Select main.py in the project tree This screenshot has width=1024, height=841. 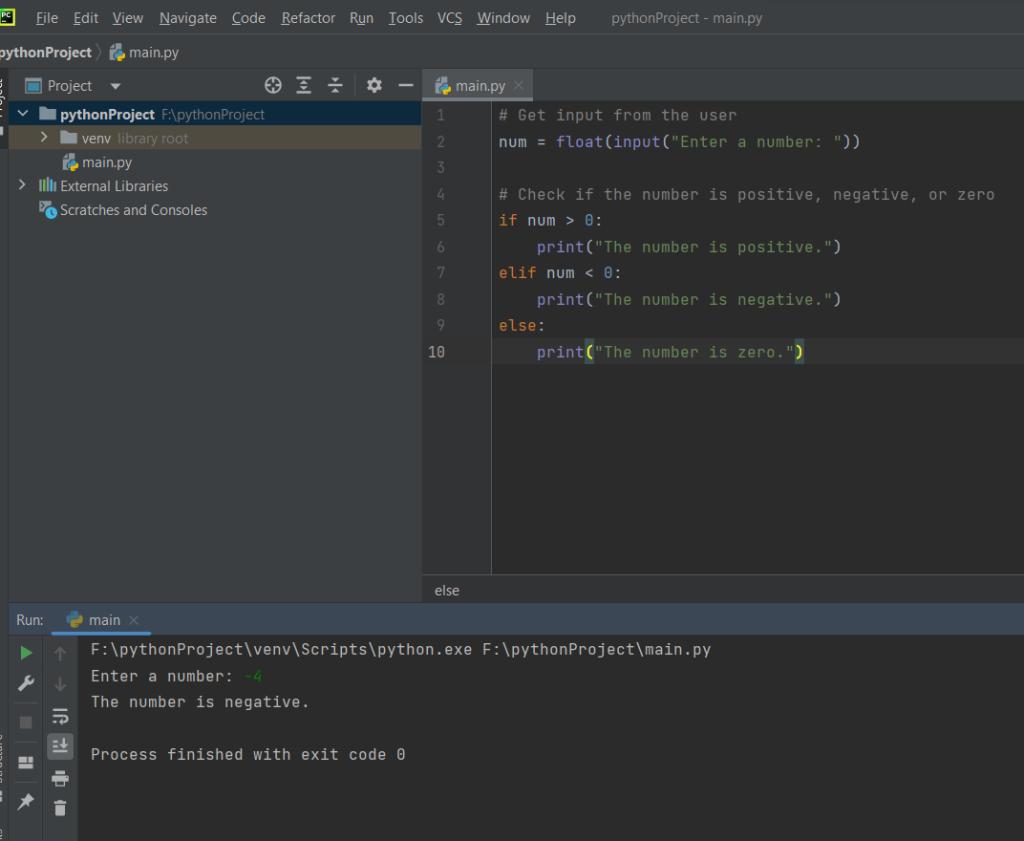106,162
